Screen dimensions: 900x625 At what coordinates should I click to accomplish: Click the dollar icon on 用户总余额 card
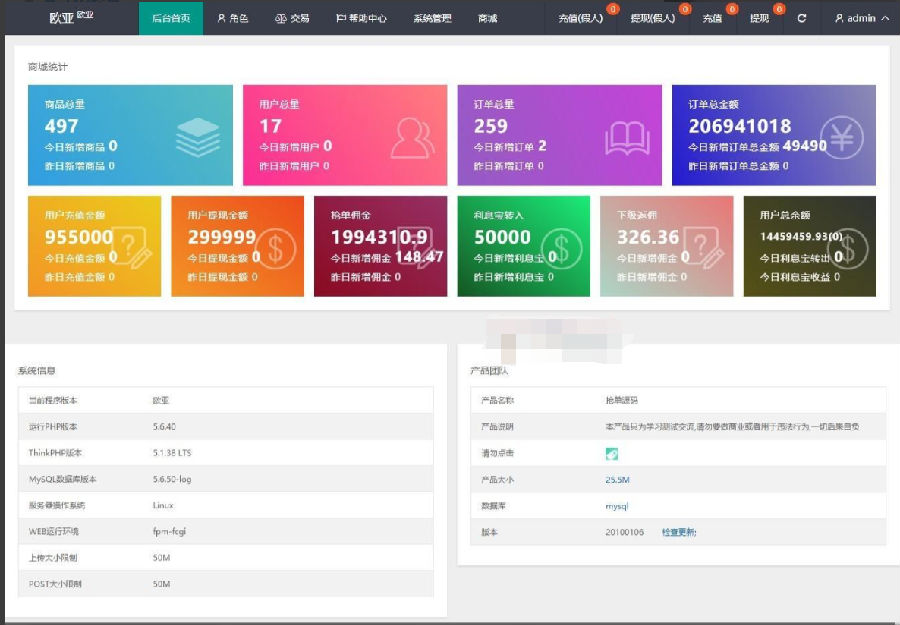tap(848, 249)
